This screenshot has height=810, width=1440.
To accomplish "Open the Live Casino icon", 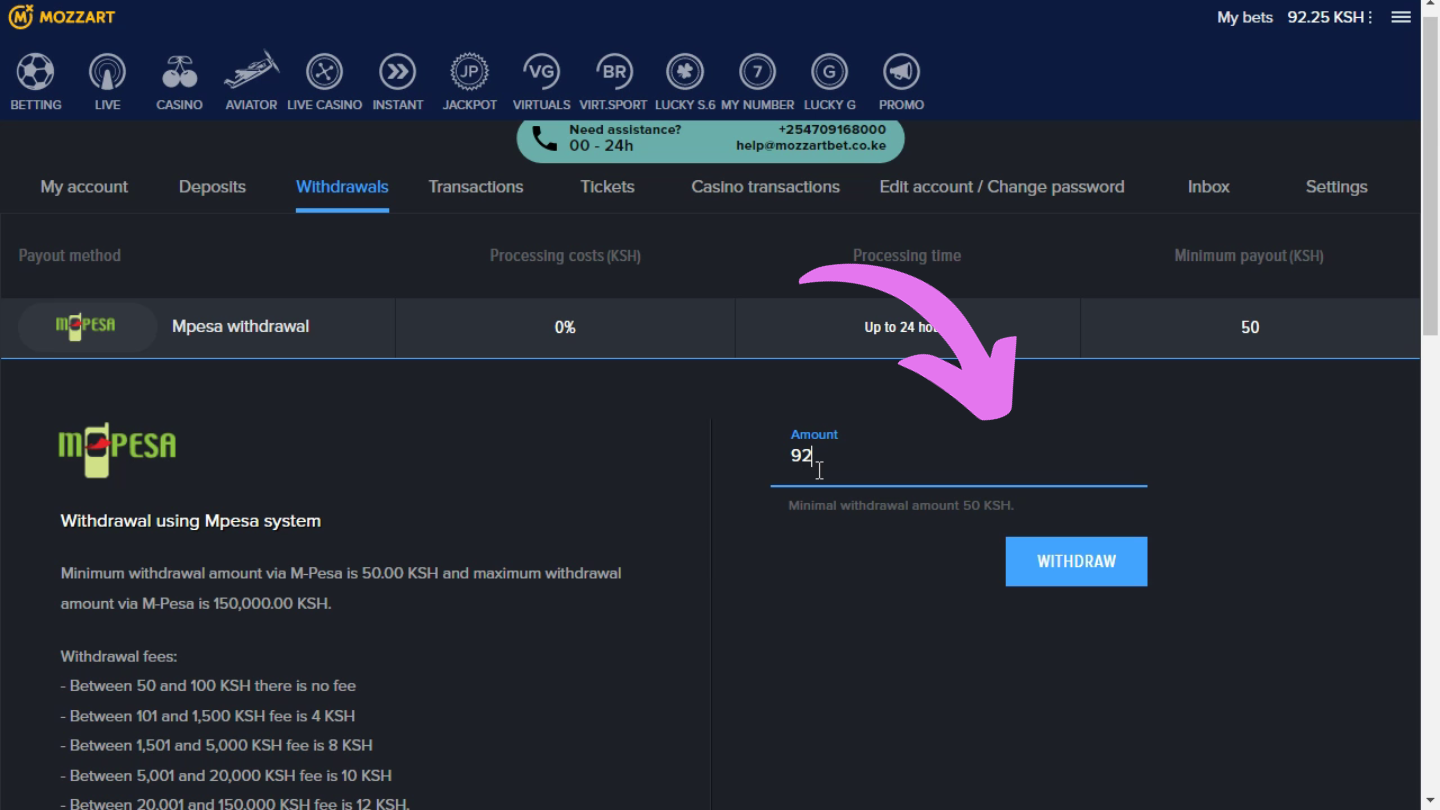I will [324, 72].
